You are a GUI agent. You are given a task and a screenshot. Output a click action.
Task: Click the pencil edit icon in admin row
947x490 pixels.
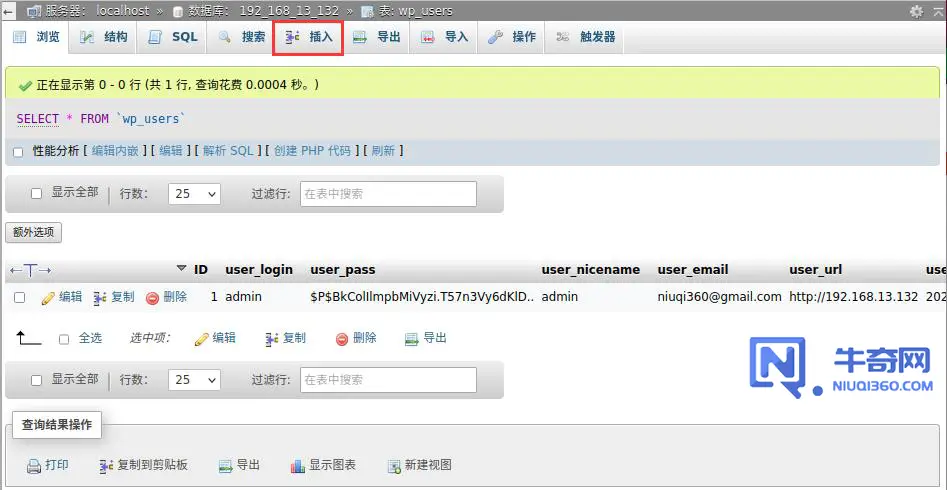(x=48, y=298)
